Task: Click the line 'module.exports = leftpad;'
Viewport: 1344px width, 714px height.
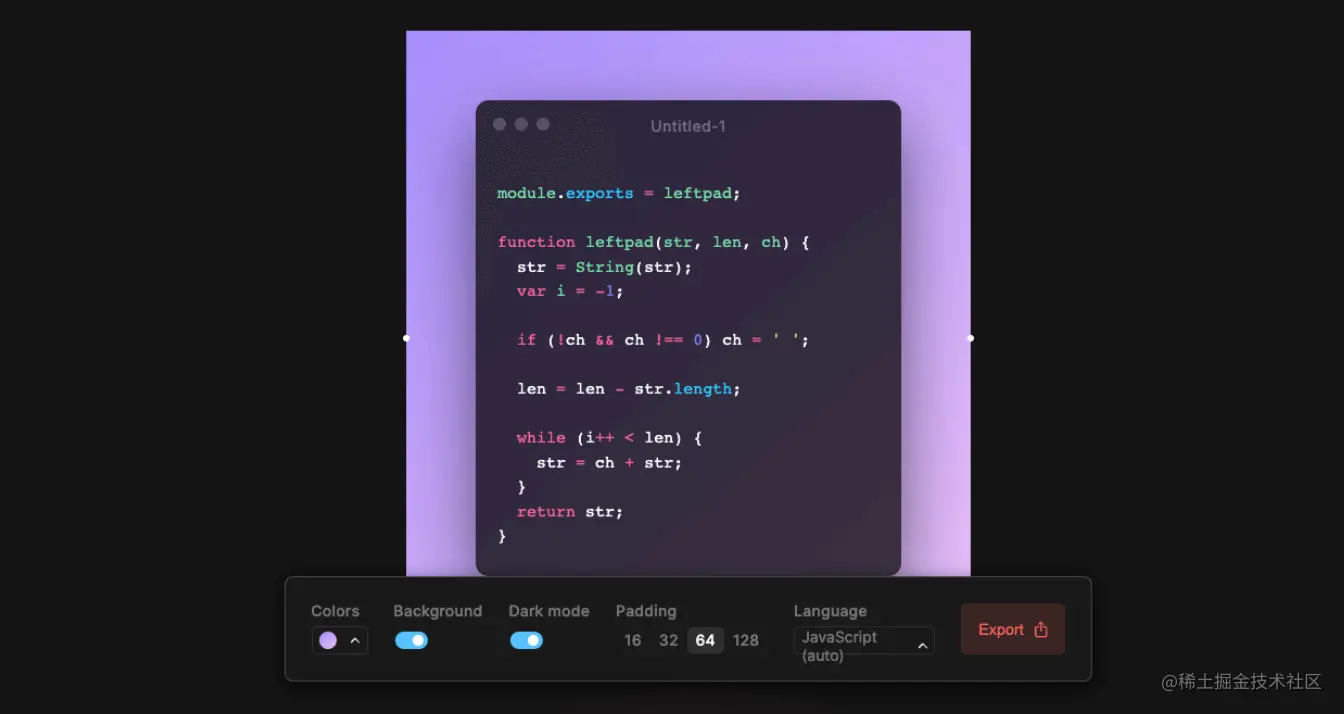Action: pyautogui.click(x=619, y=193)
